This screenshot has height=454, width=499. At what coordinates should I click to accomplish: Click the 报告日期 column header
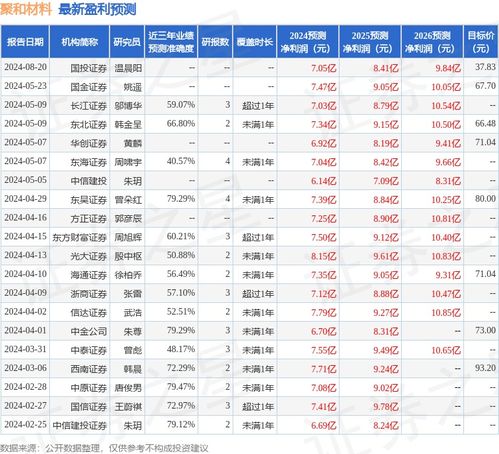click(25, 42)
